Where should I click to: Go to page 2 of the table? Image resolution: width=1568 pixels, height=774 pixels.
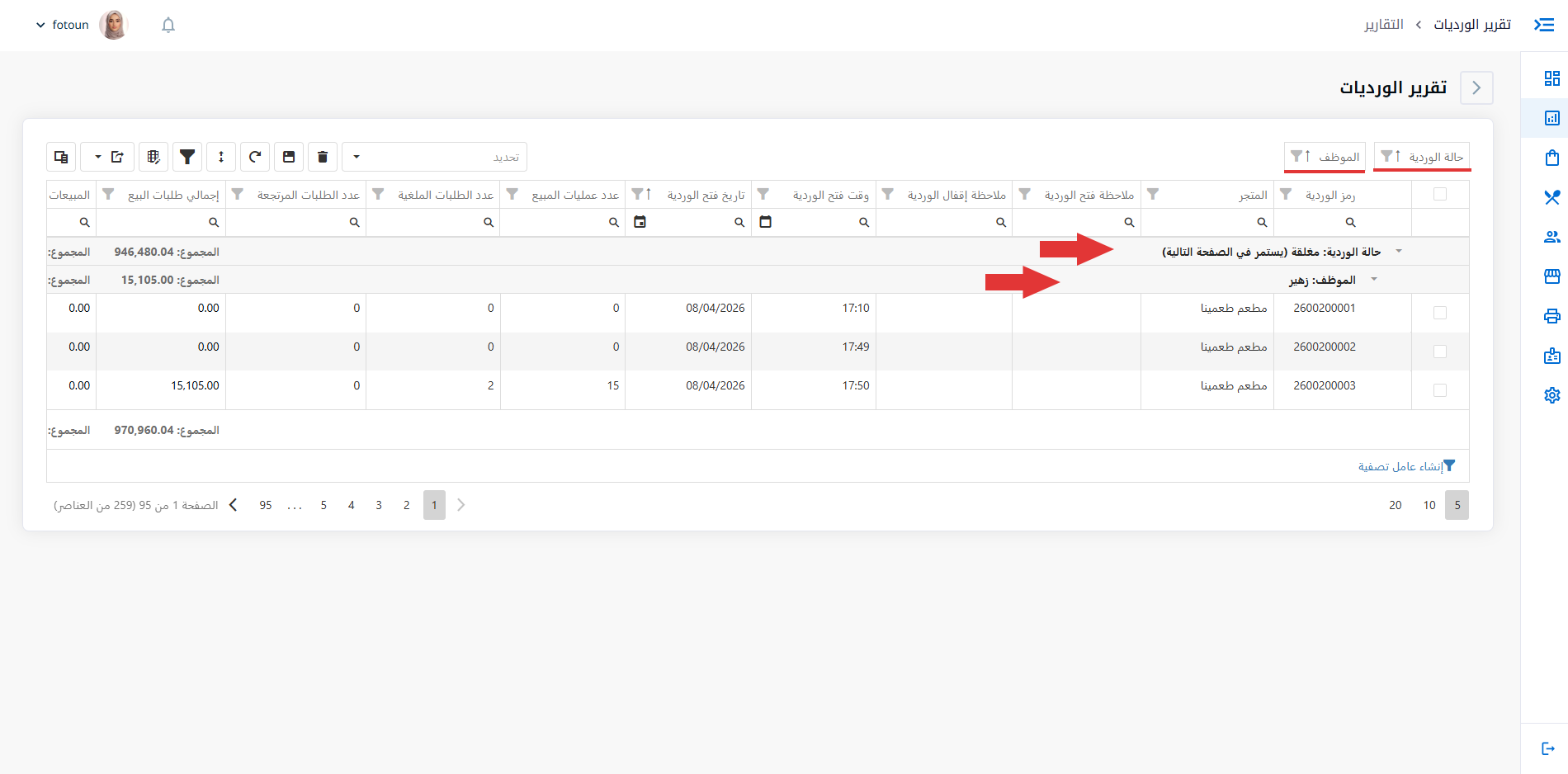[406, 505]
